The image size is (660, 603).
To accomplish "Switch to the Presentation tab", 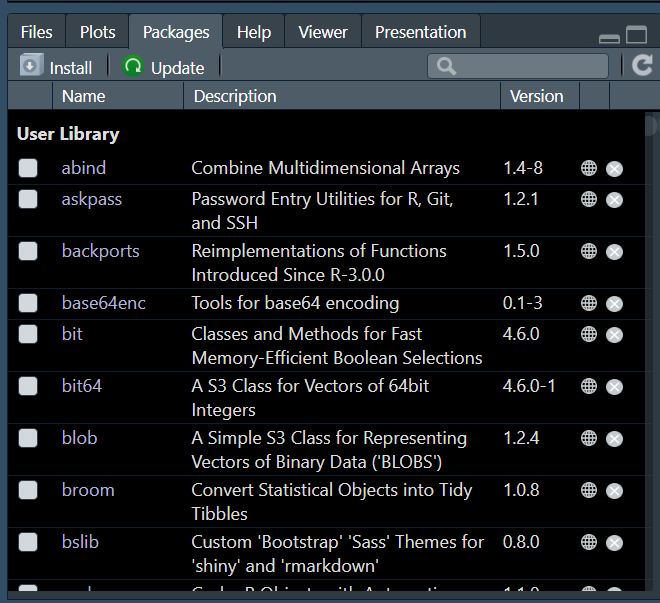I will click(x=420, y=32).
